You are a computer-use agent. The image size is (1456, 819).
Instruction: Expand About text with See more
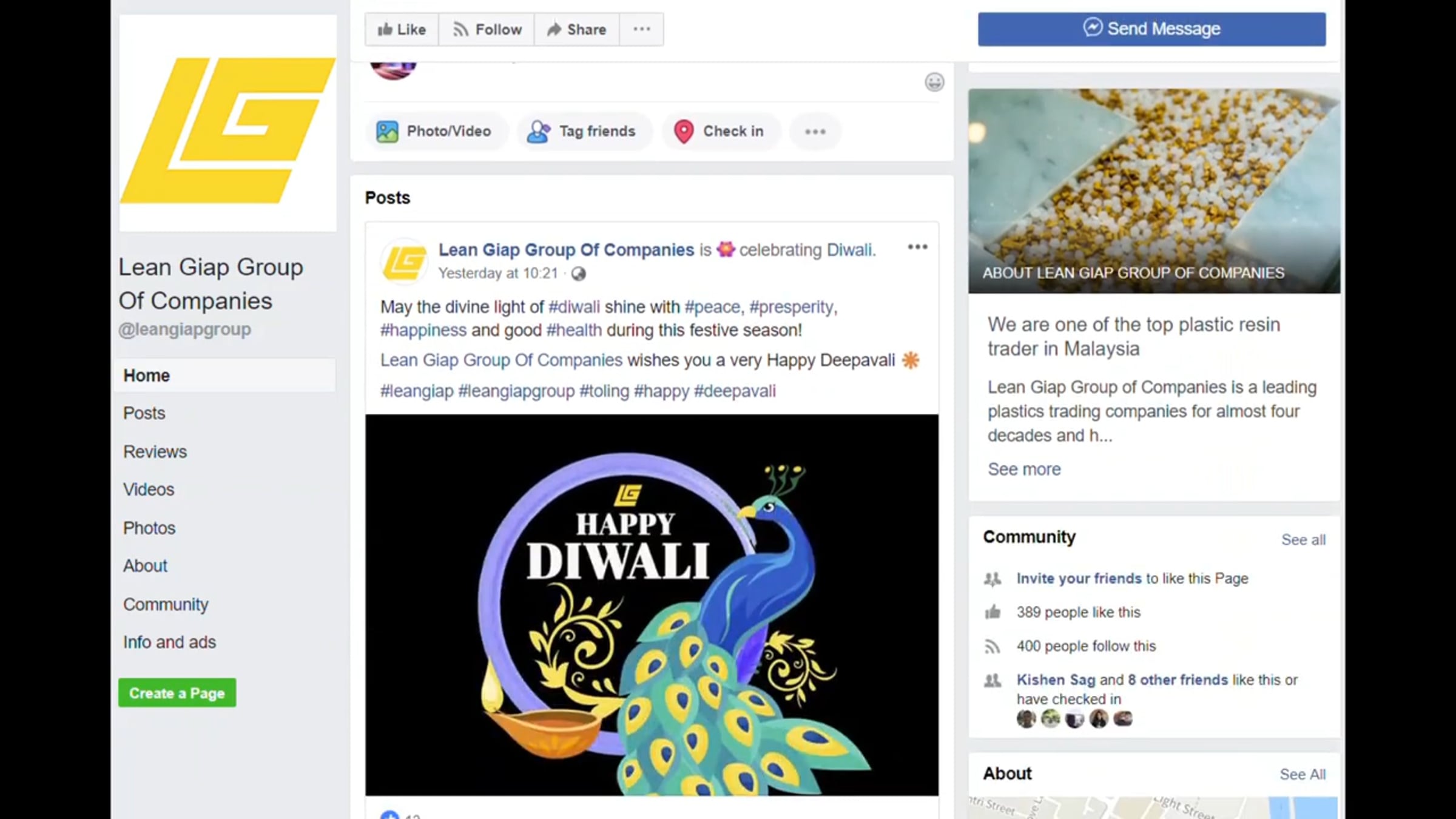pos(1024,469)
